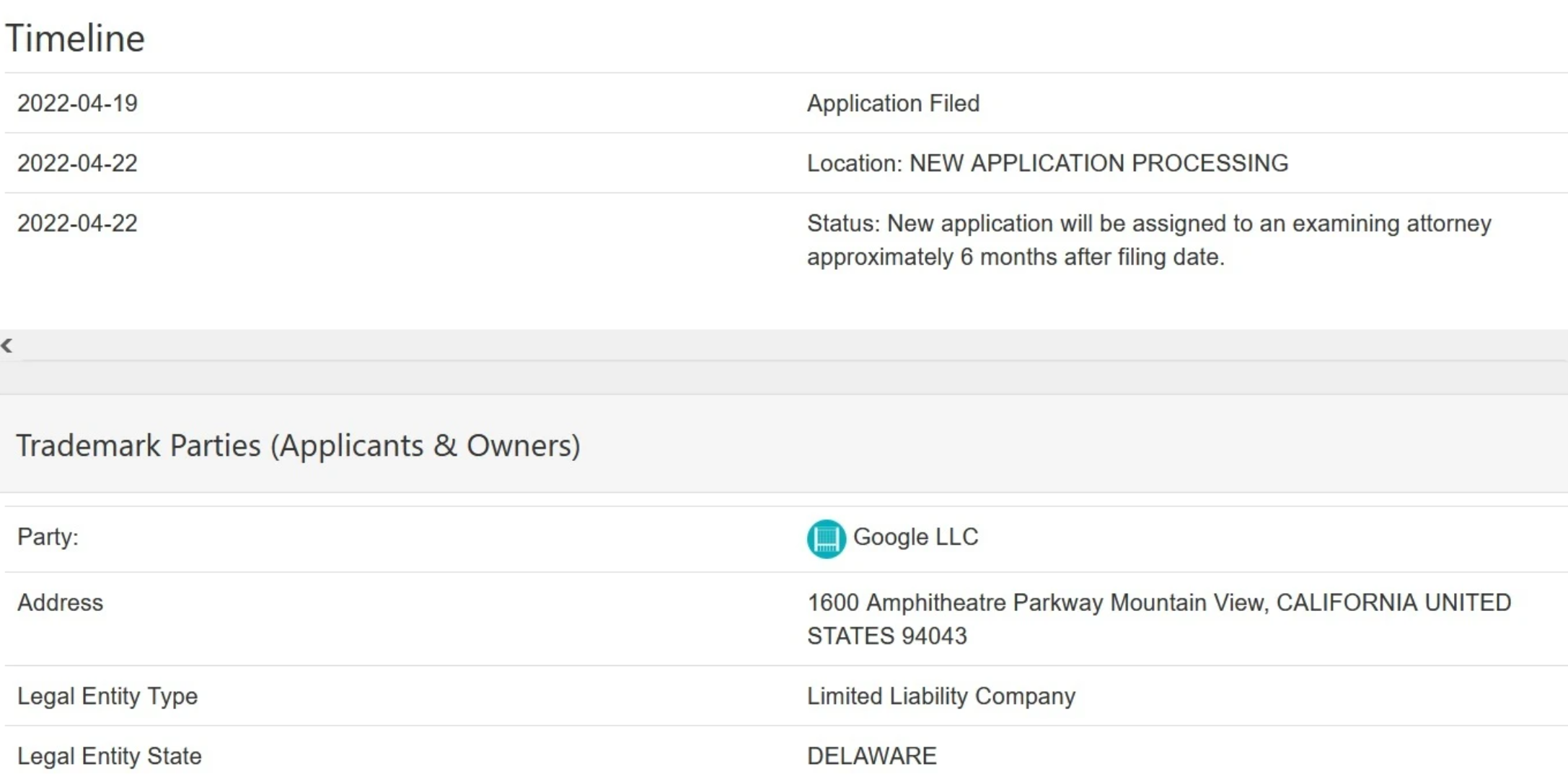Viewport: 1568px width, 782px height.
Task: Click the Application Filed timeline entry
Action: pos(893,103)
